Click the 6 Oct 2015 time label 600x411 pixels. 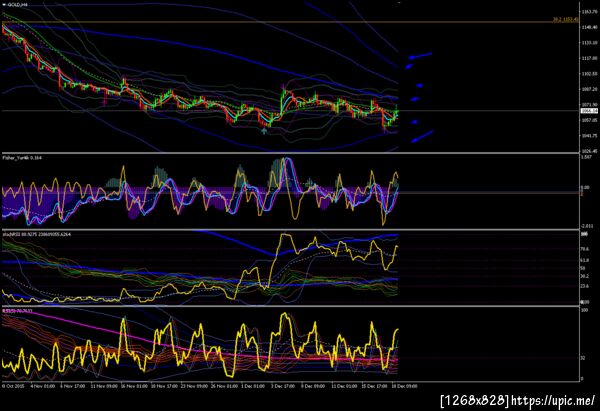tap(13, 386)
